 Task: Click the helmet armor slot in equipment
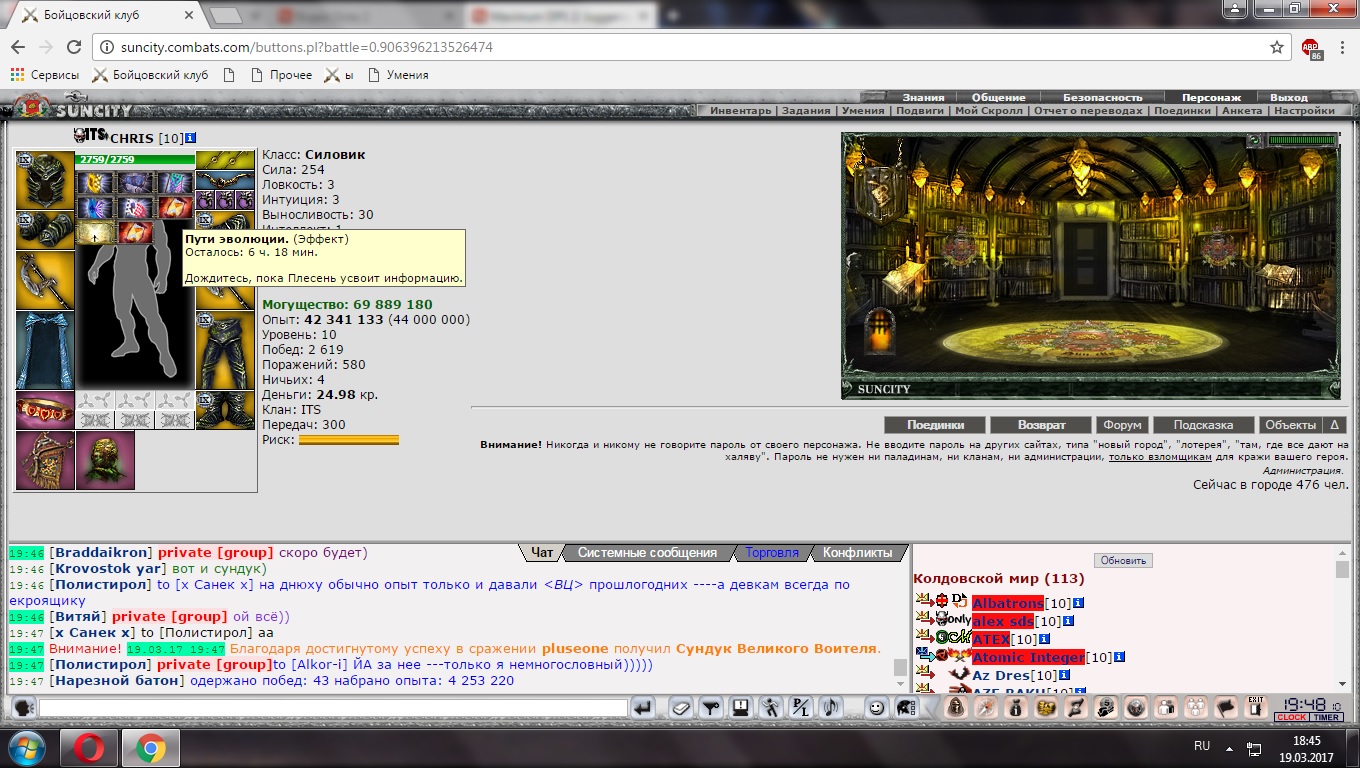tap(45, 180)
